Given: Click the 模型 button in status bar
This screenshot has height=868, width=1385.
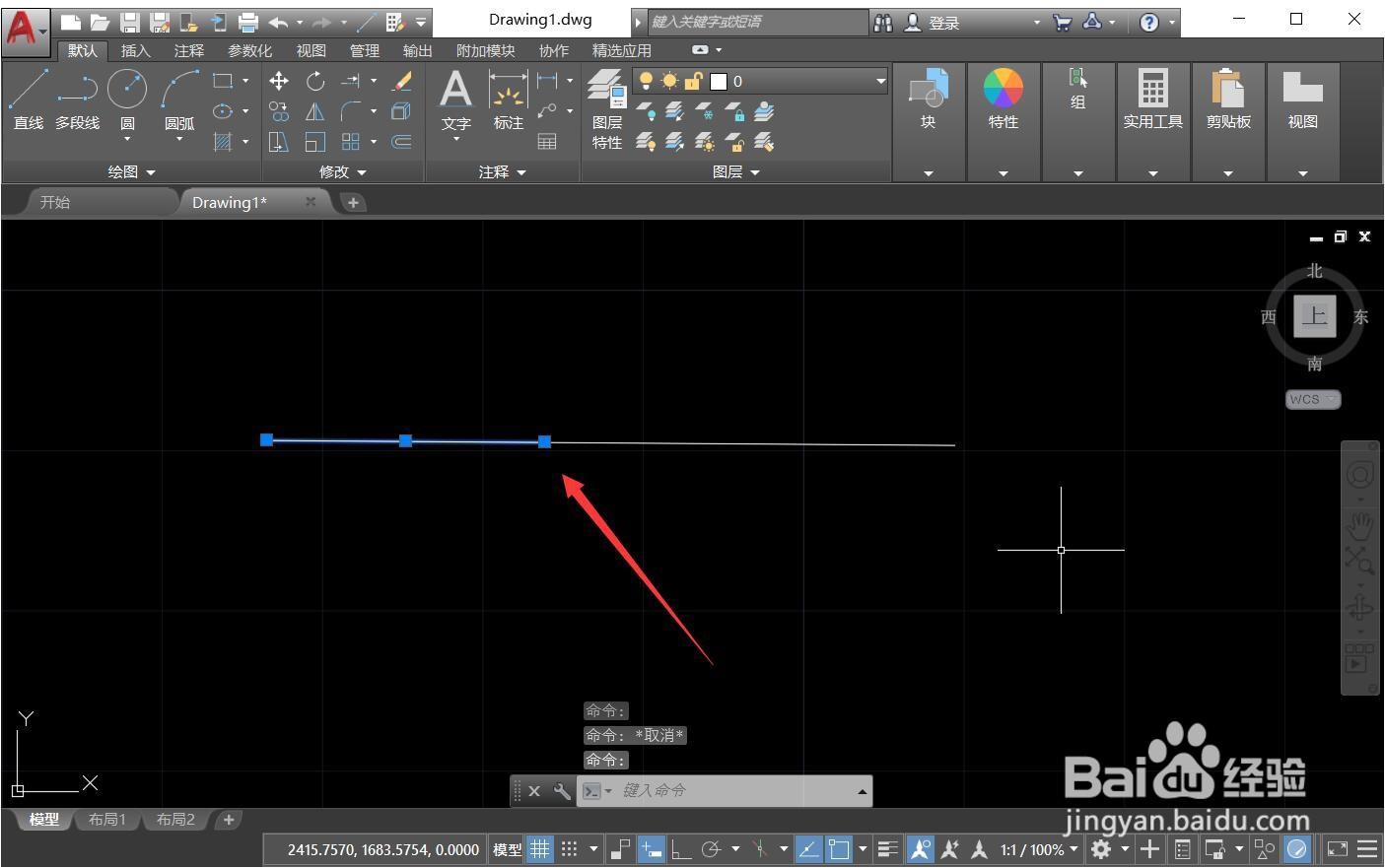Looking at the screenshot, I should coord(508,849).
